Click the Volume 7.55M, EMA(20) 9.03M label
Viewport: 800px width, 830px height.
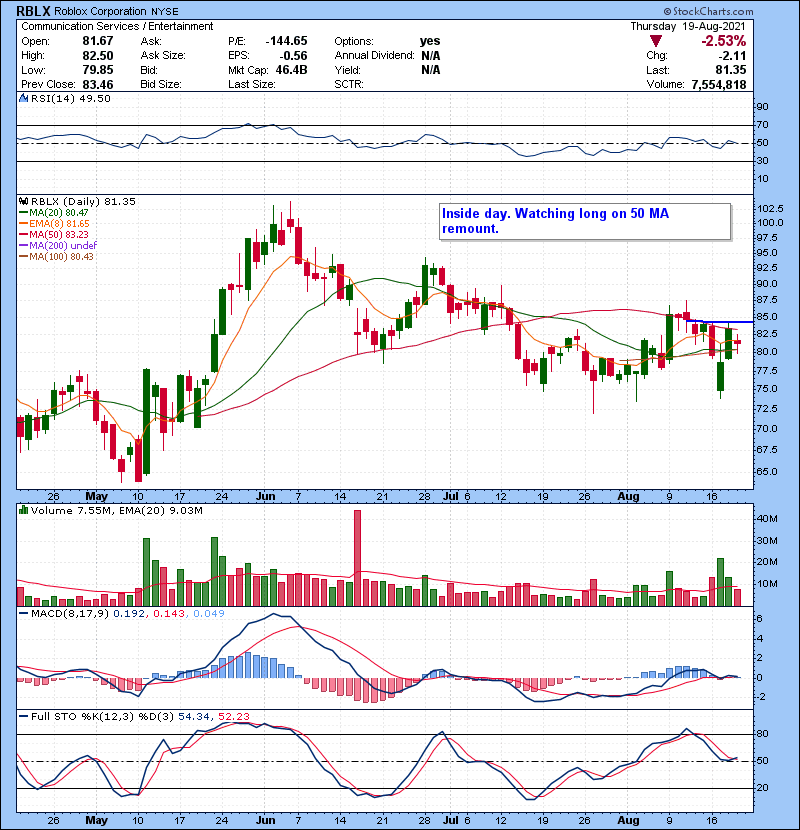tap(116, 510)
